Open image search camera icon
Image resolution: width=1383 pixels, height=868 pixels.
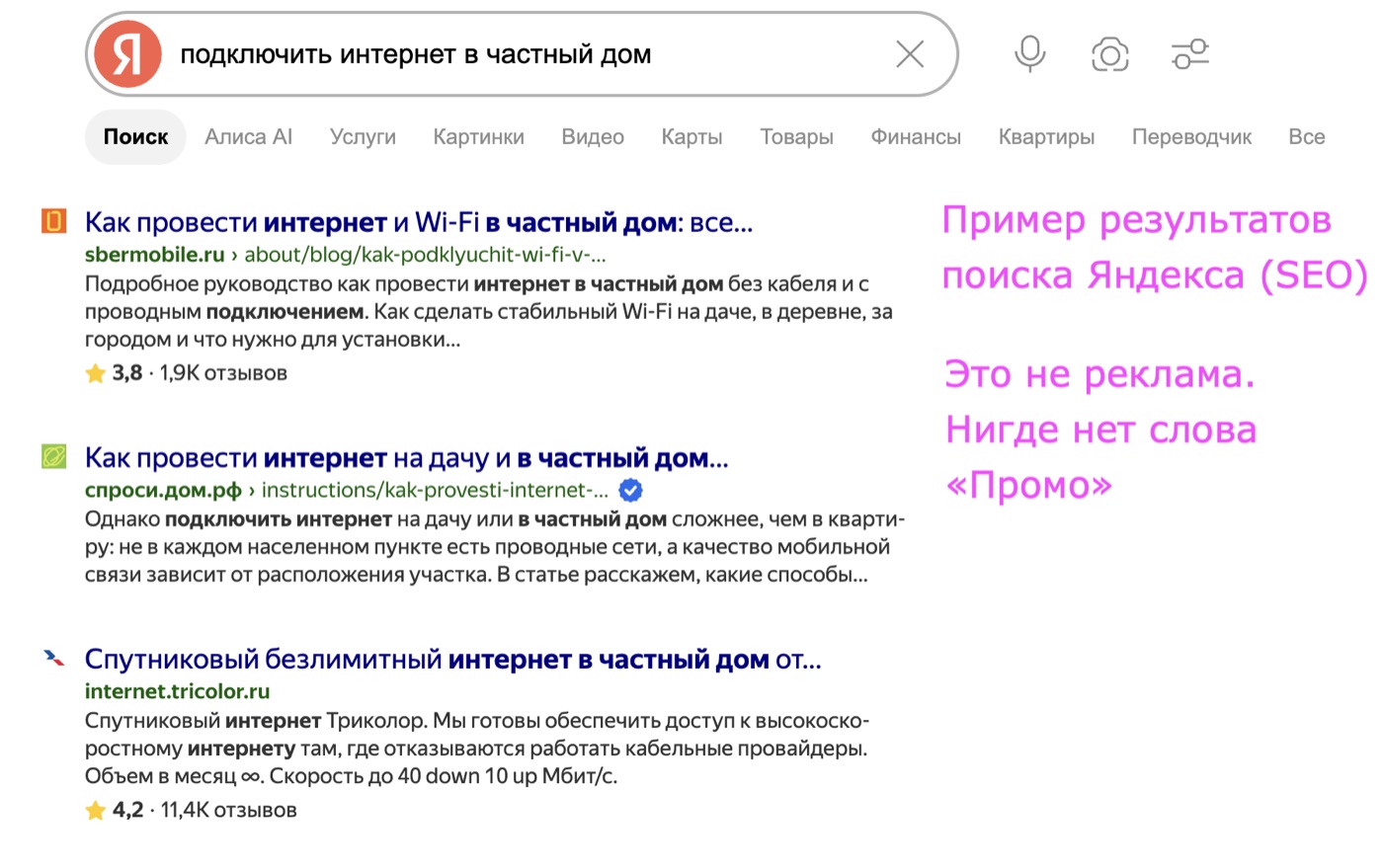coord(1110,54)
